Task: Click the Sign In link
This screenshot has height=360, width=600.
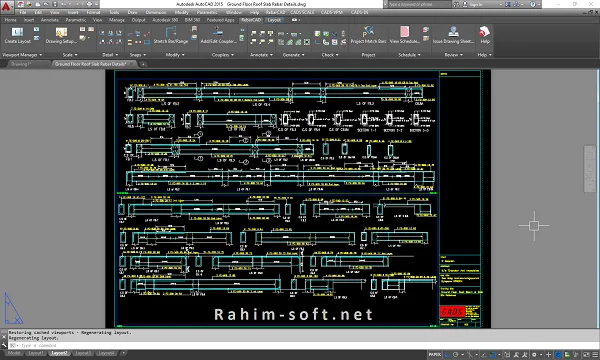Action: pyautogui.click(x=476, y=4)
